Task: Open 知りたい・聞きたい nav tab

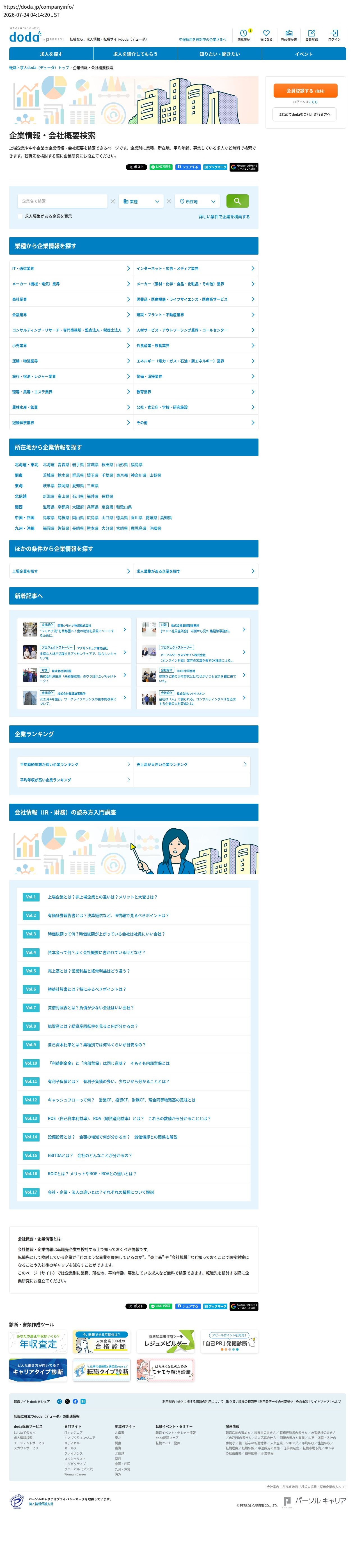Action: click(x=220, y=54)
